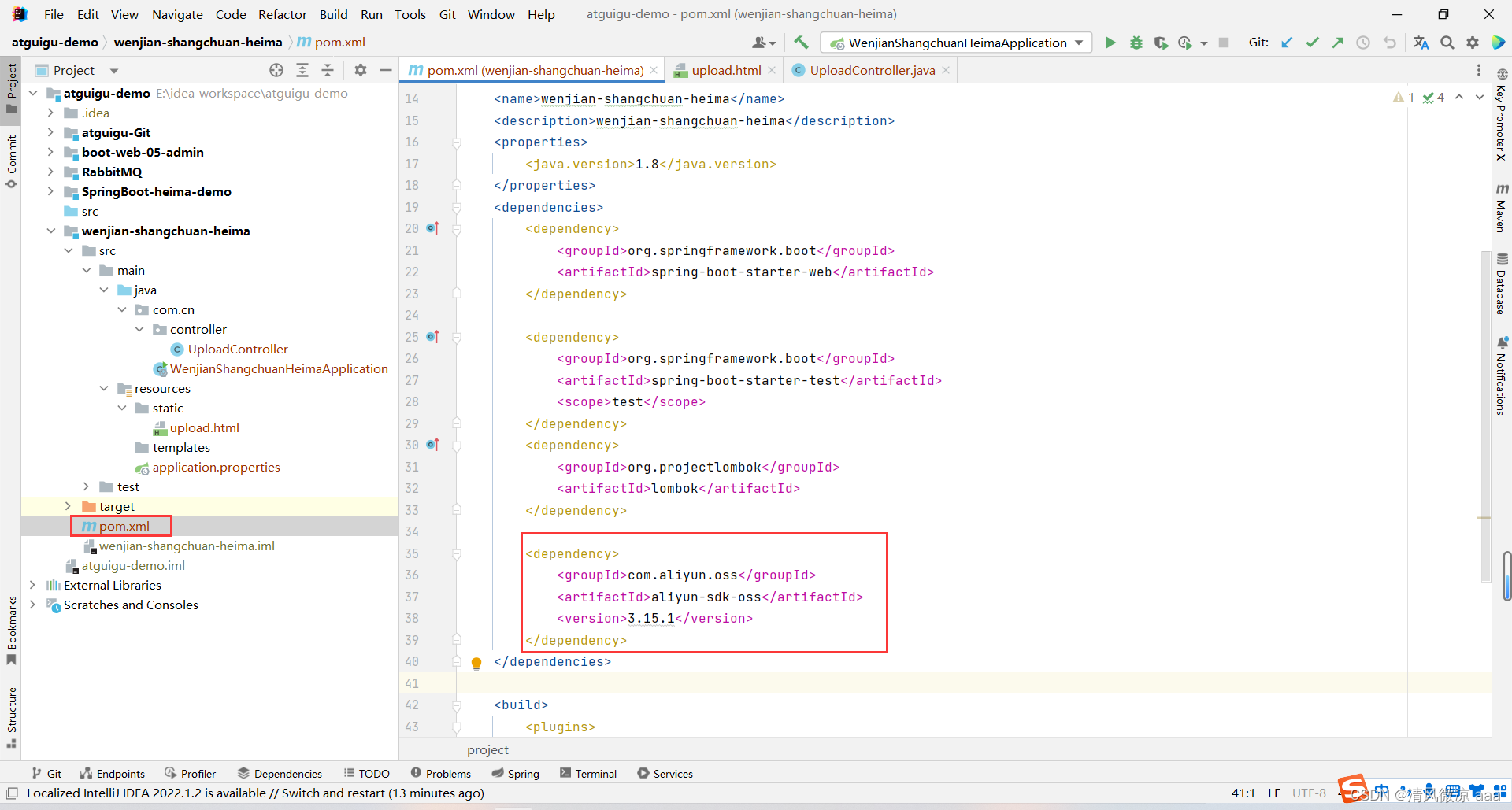Click IntelliJ IDEA update notification text
Viewport: 1512px width, 810px height.
(x=255, y=793)
